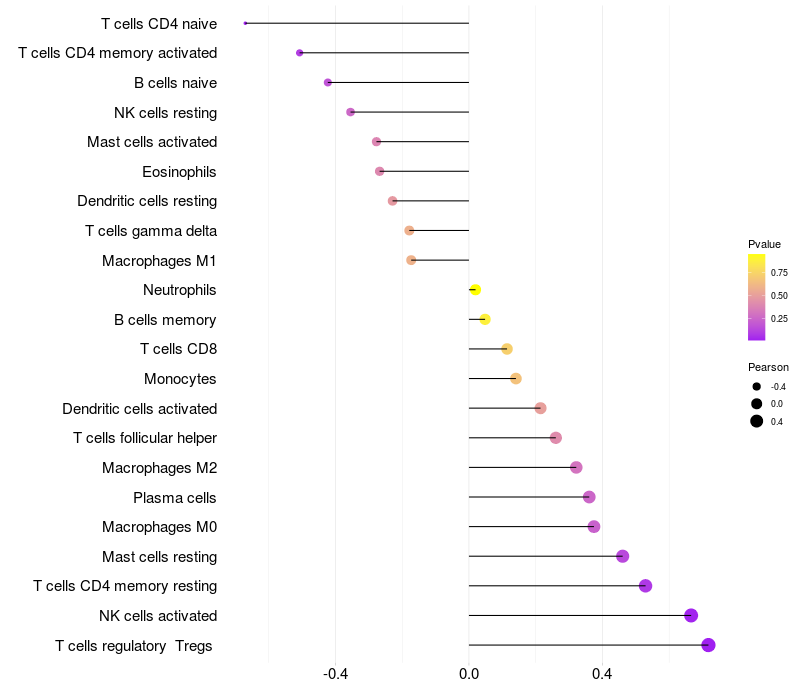Click the Eosinophils axis label
The image size is (800, 700).
pyautogui.click(x=179, y=172)
